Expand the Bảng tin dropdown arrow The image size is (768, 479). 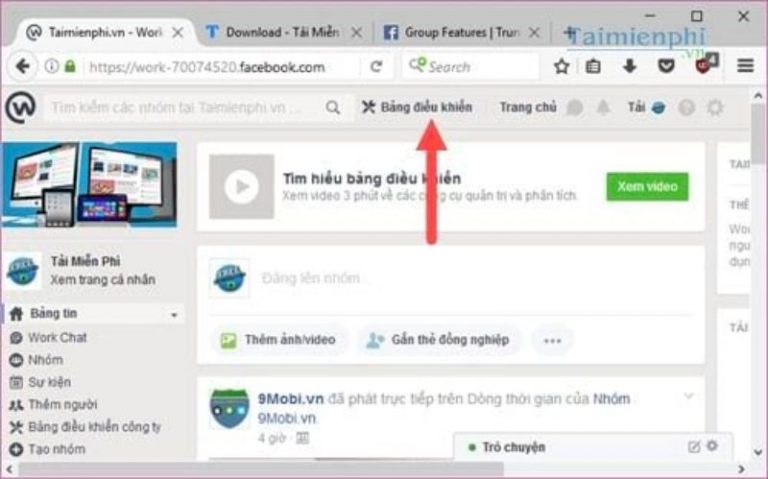click(174, 315)
